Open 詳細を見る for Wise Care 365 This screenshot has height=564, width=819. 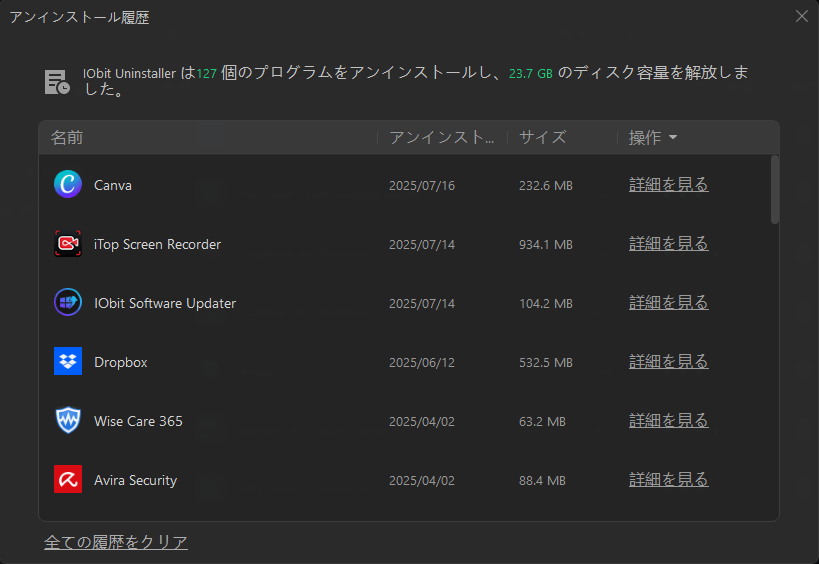tap(669, 421)
